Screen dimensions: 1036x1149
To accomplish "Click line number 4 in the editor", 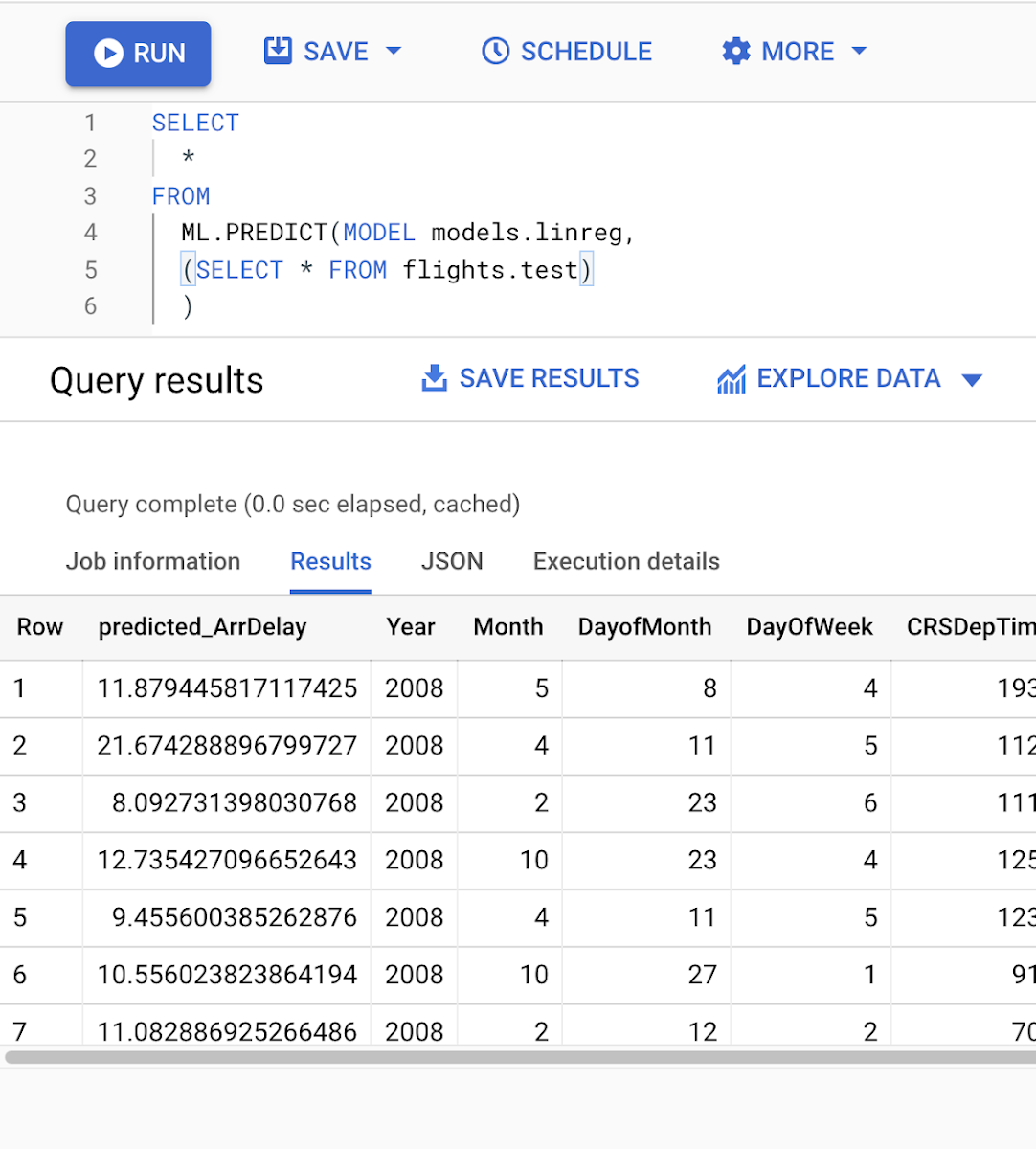I will (90, 233).
